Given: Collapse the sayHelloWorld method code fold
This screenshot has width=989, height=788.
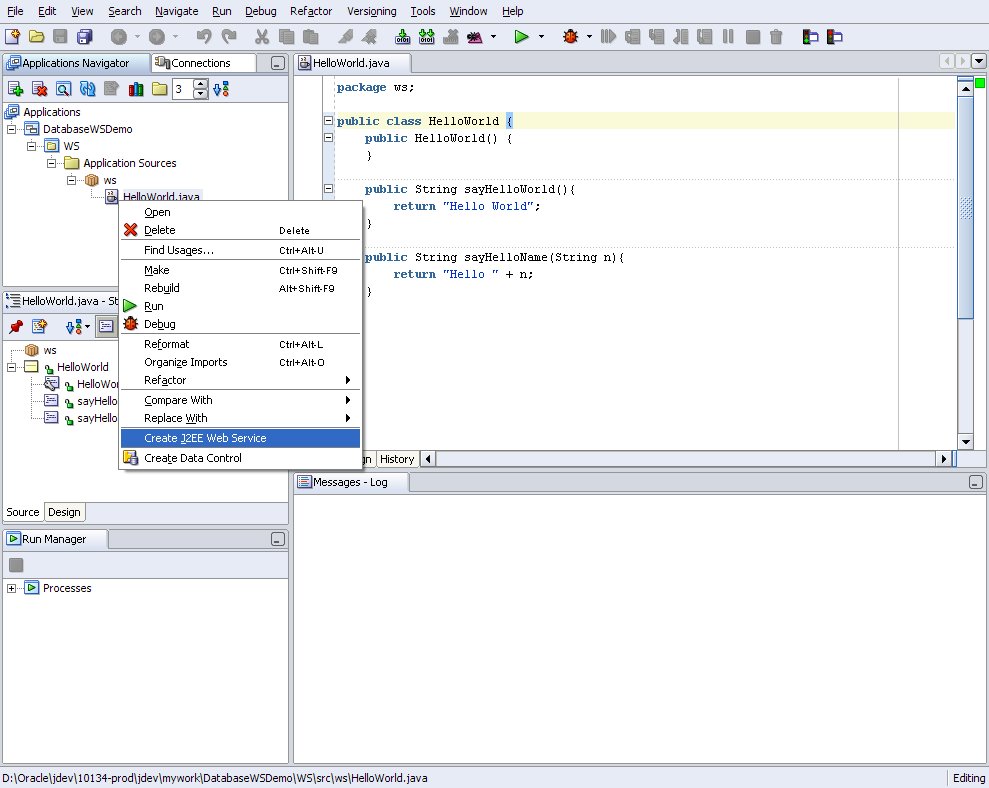Looking at the screenshot, I should 329,188.
